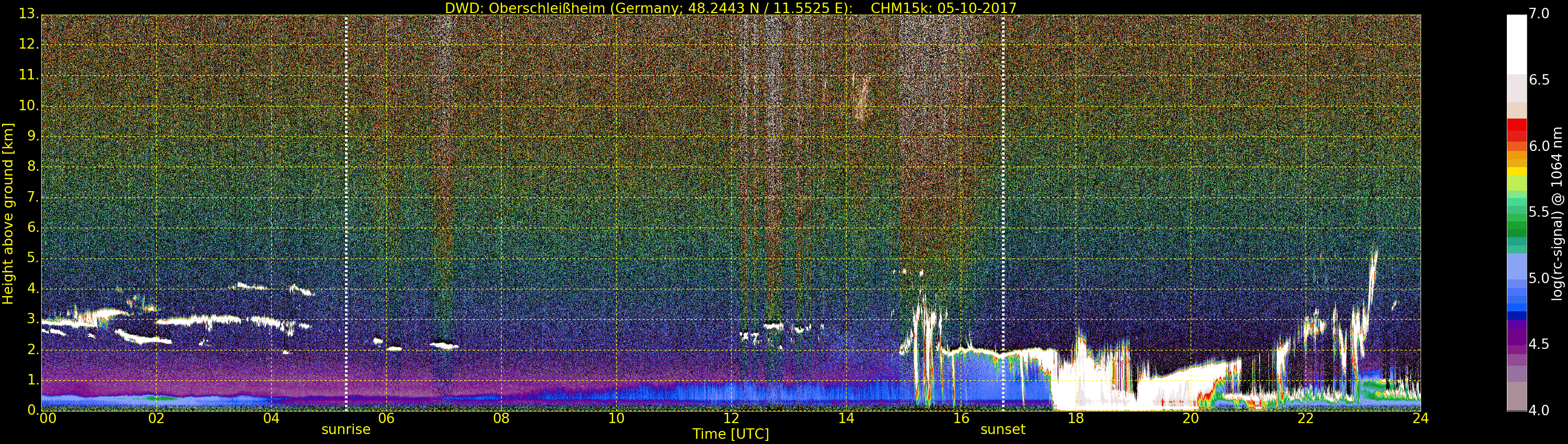
Task: Click the height axis tick label '13.'
Action: click(29, 14)
